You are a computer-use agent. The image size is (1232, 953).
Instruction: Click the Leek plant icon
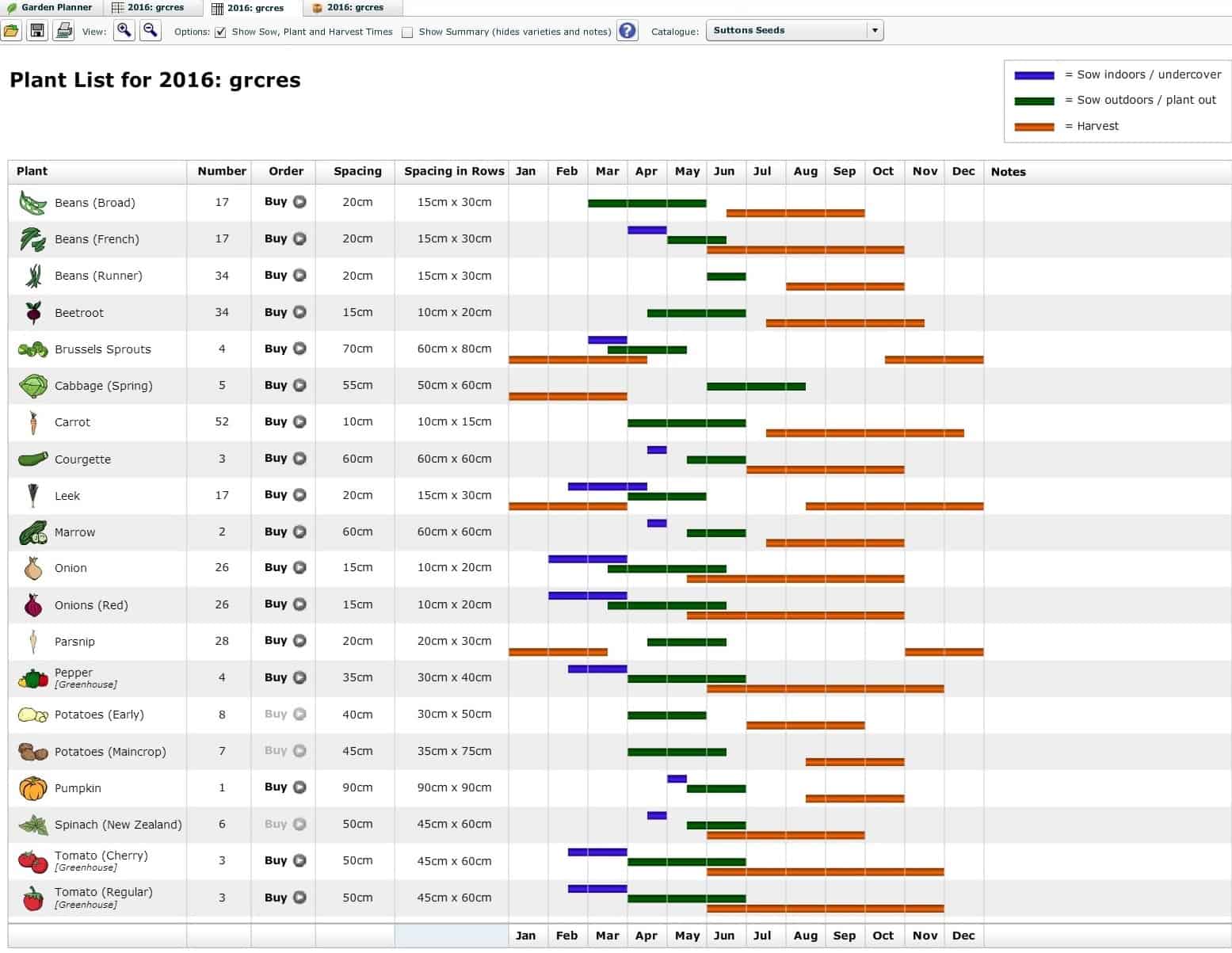pyautogui.click(x=33, y=495)
